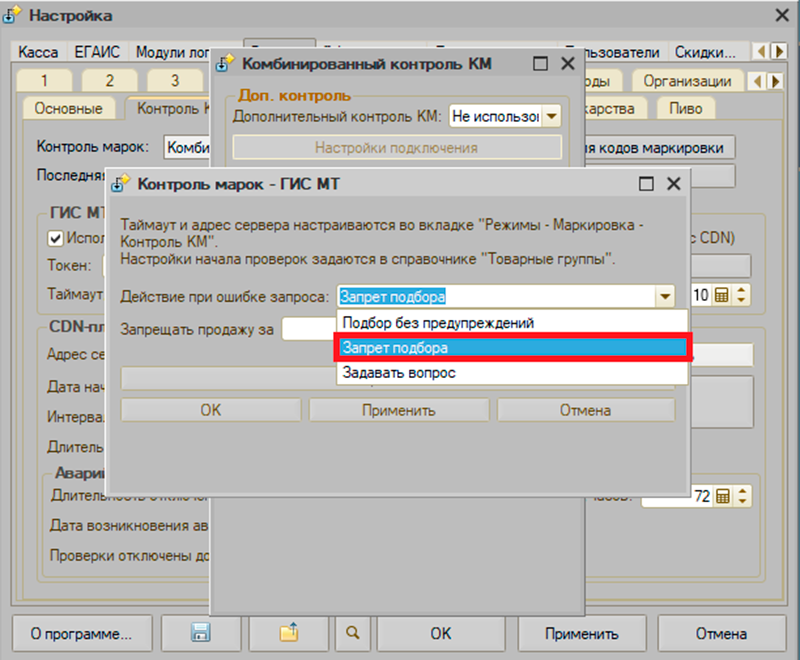This screenshot has height=660, width=800.
Task: Click the save floppy disk icon button
Action: pos(200,633)
